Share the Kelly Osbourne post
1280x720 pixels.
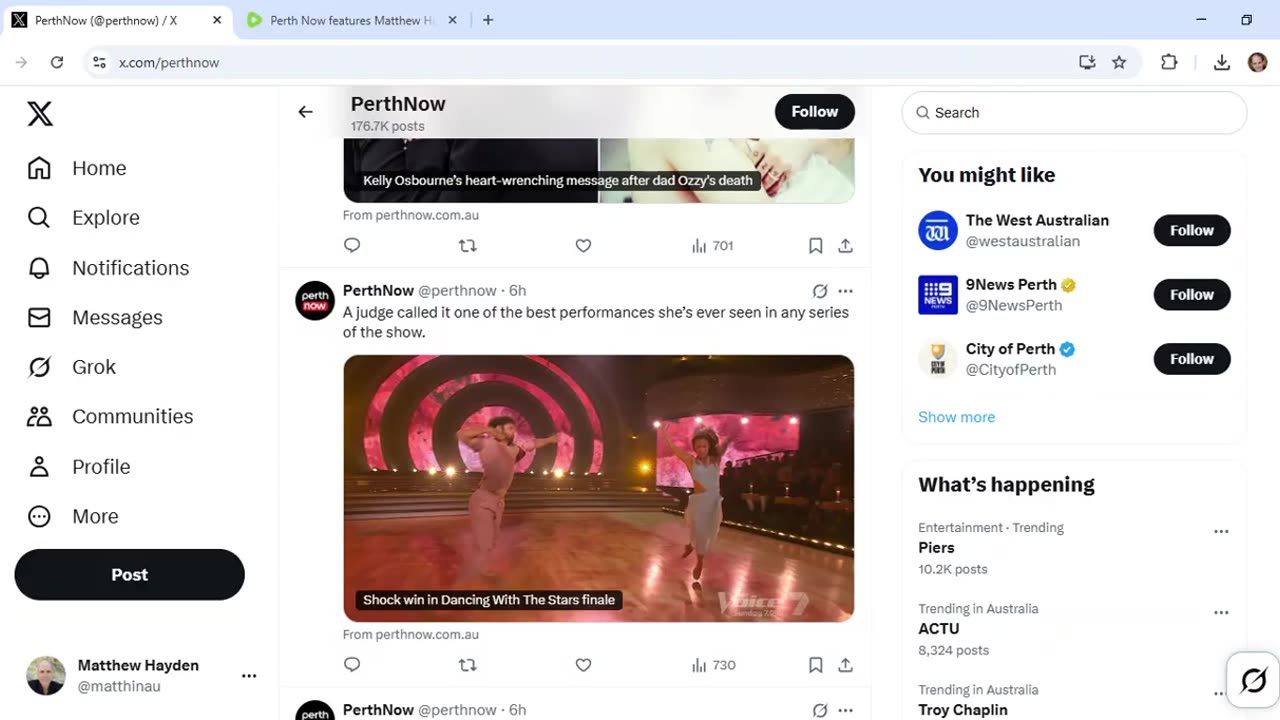(x=845, y=245)
